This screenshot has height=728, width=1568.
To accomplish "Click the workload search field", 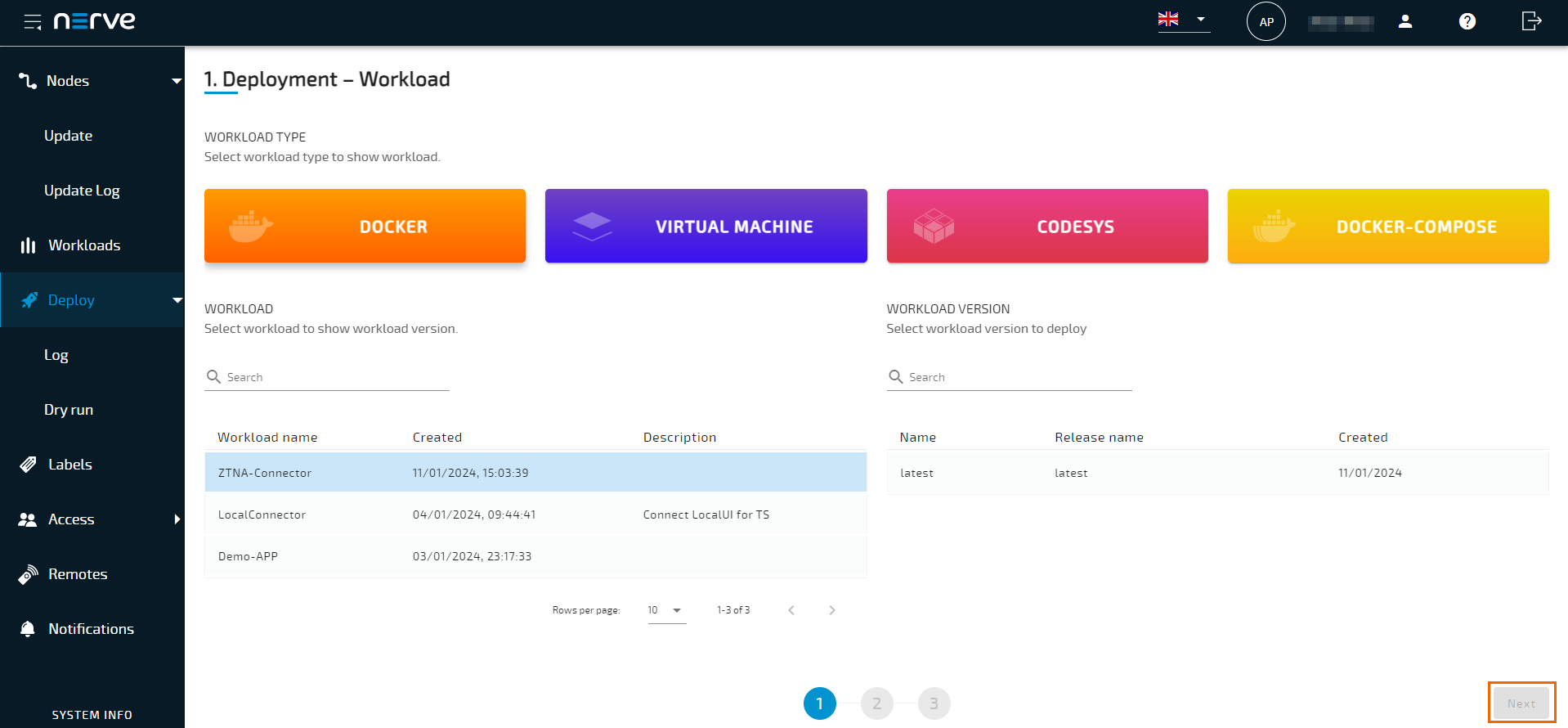I will pyautogui.click(x=335, y=377).
